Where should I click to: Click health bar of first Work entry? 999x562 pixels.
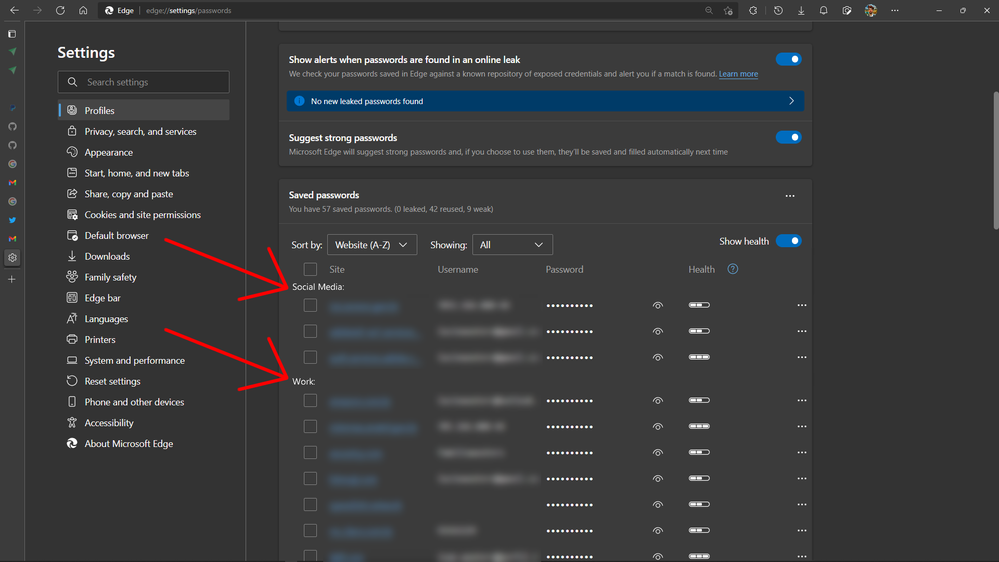tap(699, 400)
